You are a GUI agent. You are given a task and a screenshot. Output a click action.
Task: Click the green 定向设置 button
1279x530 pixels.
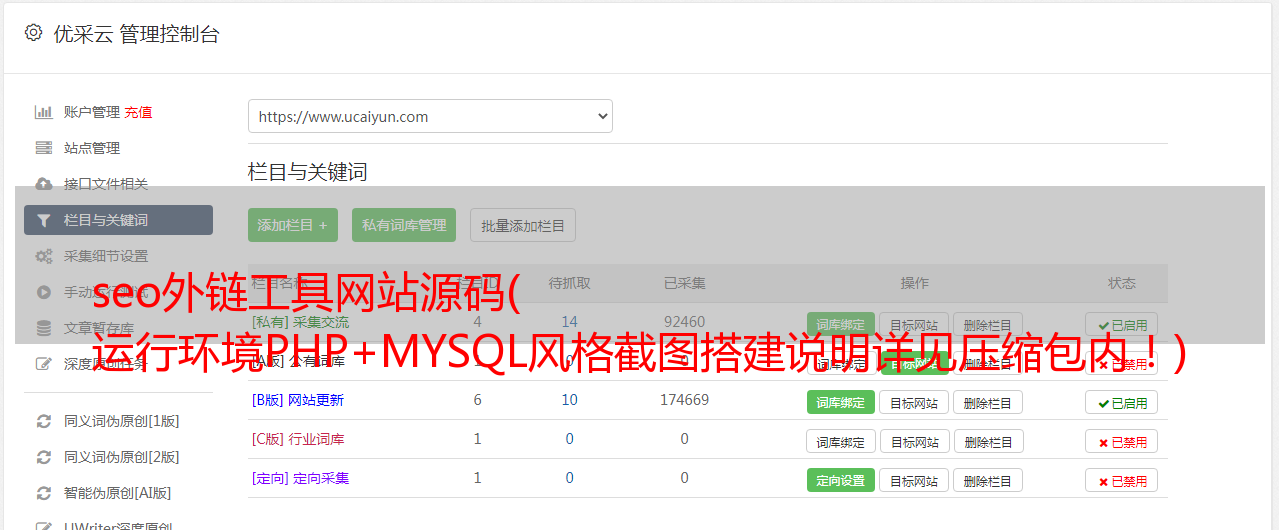840,480
